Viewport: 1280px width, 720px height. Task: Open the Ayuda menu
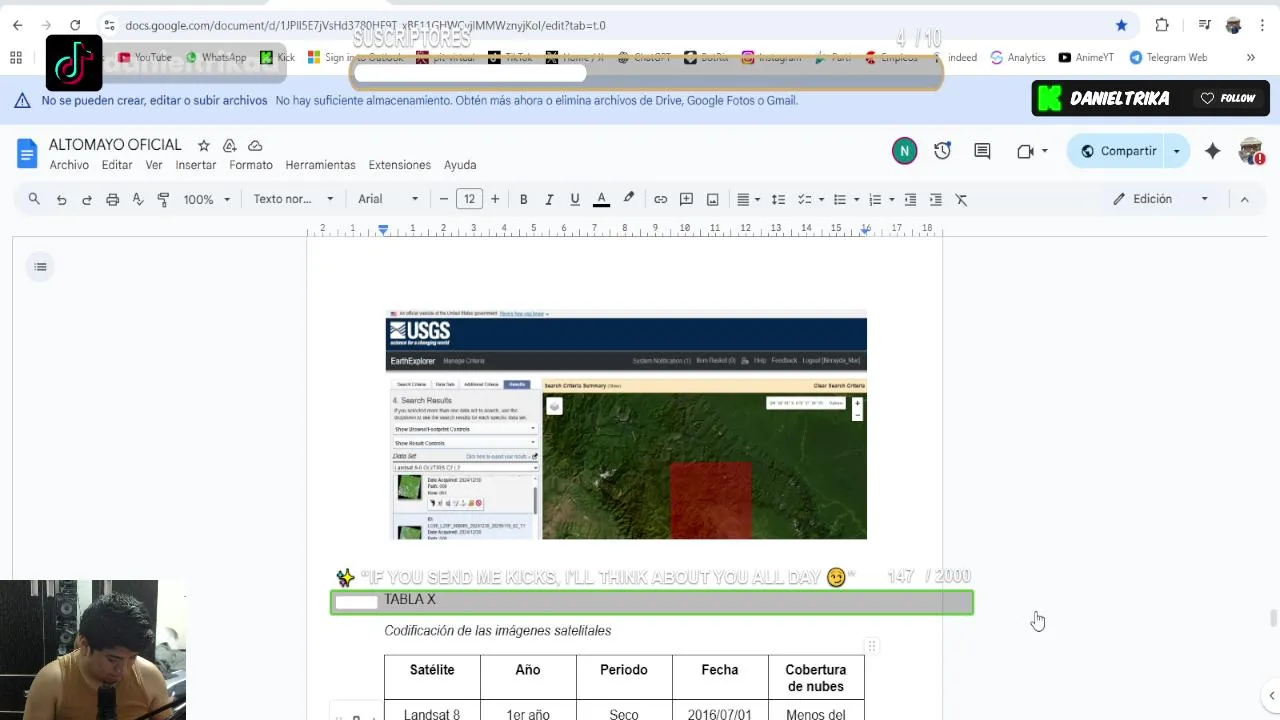[x=460, y=165]
